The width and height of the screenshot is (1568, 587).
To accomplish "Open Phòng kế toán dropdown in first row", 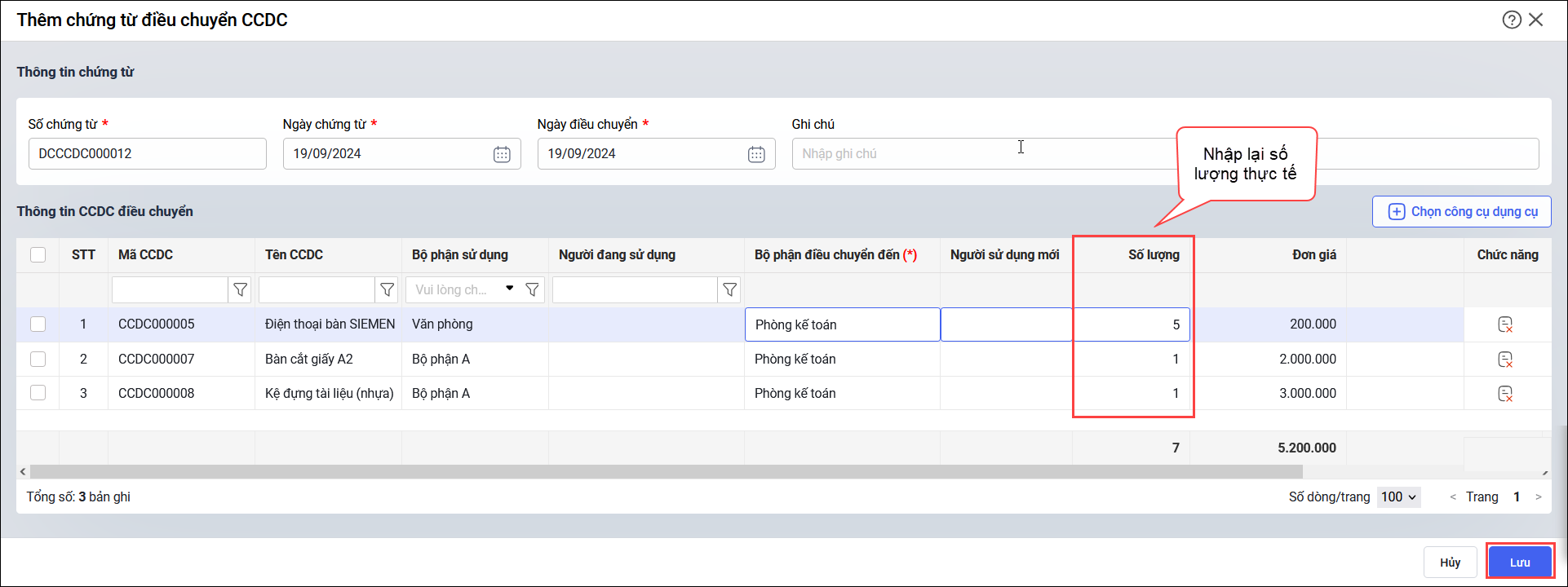I will tap(842, 324).
